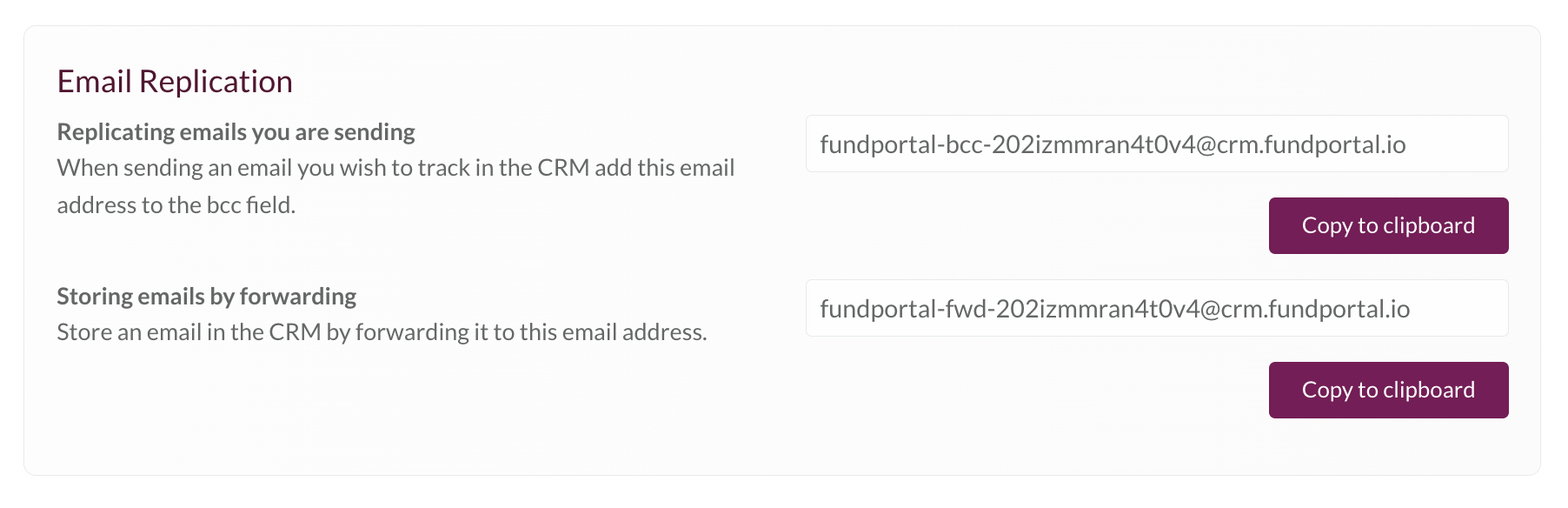Click the lower Copy to clipboard button
1568x508 pixels.
tap(1388, 390)
